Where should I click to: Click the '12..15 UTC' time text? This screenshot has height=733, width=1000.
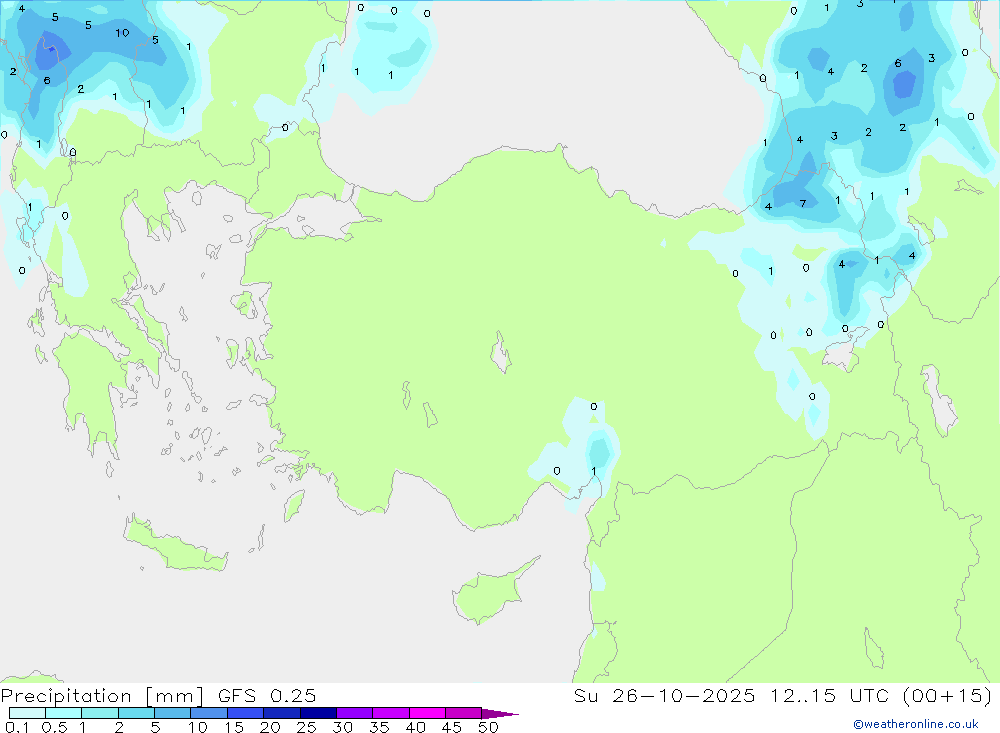(829, 695)
